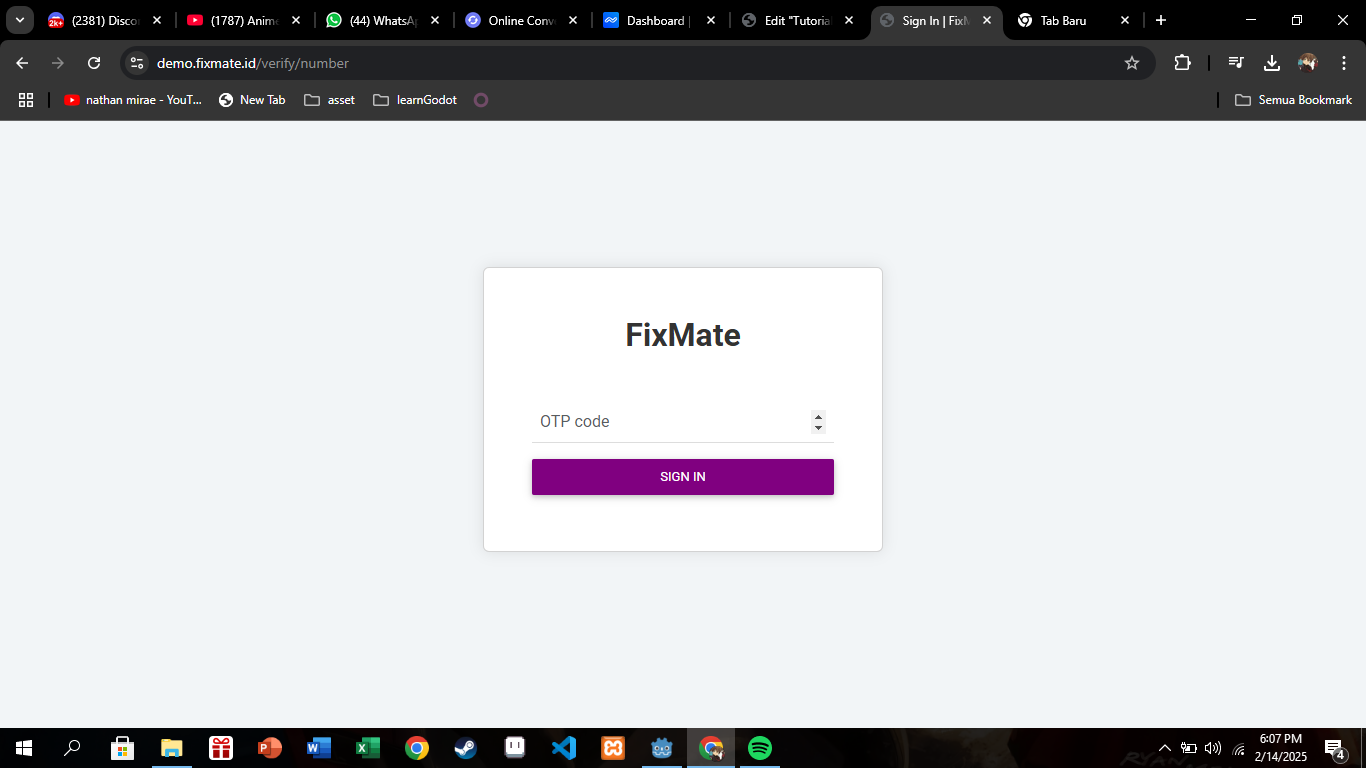
Task: Increase OTP value with up stepper arrow
Action: click(x=818, y=416)
